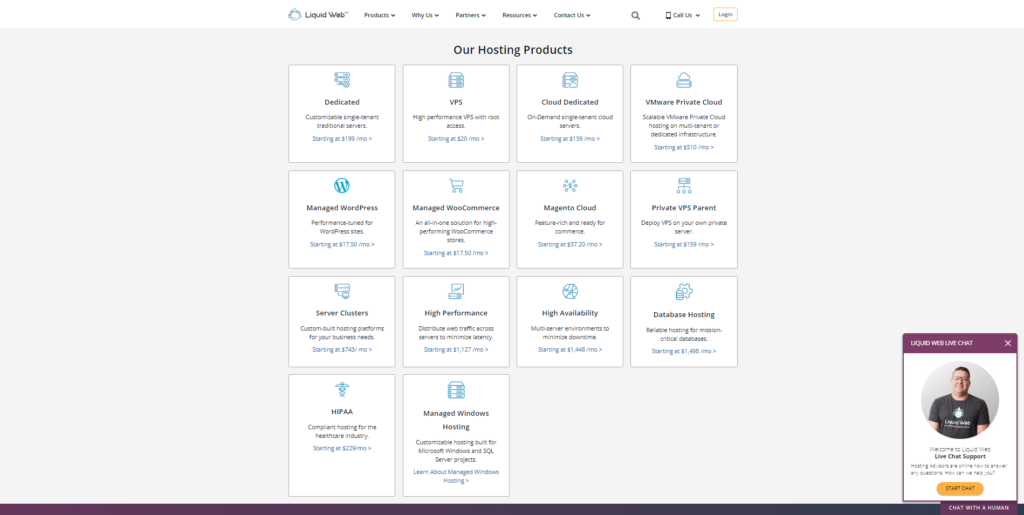Screen dimensions: 1024x515
Task: Expand the Resources menu
Action: [520, 15]
